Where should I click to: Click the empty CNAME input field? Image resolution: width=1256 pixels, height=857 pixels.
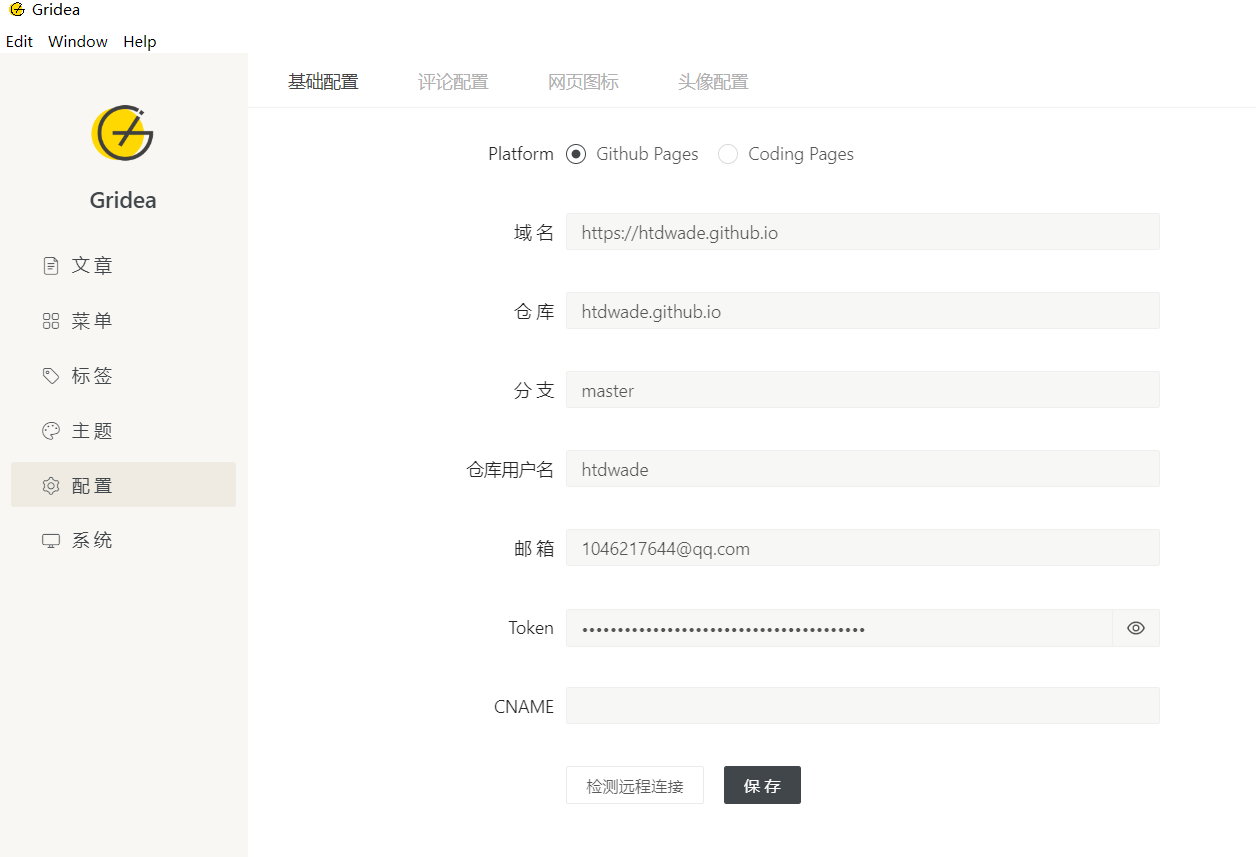(863, 706)
